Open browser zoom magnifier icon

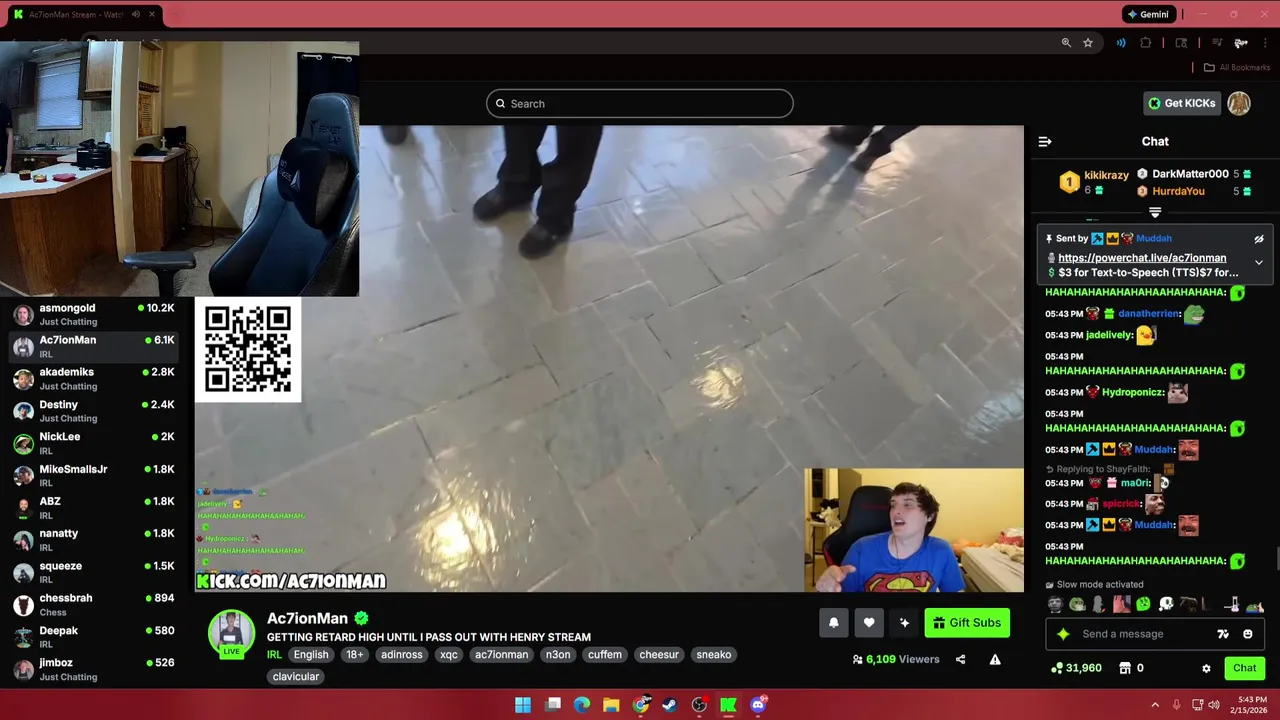[x=1066, y=43]
